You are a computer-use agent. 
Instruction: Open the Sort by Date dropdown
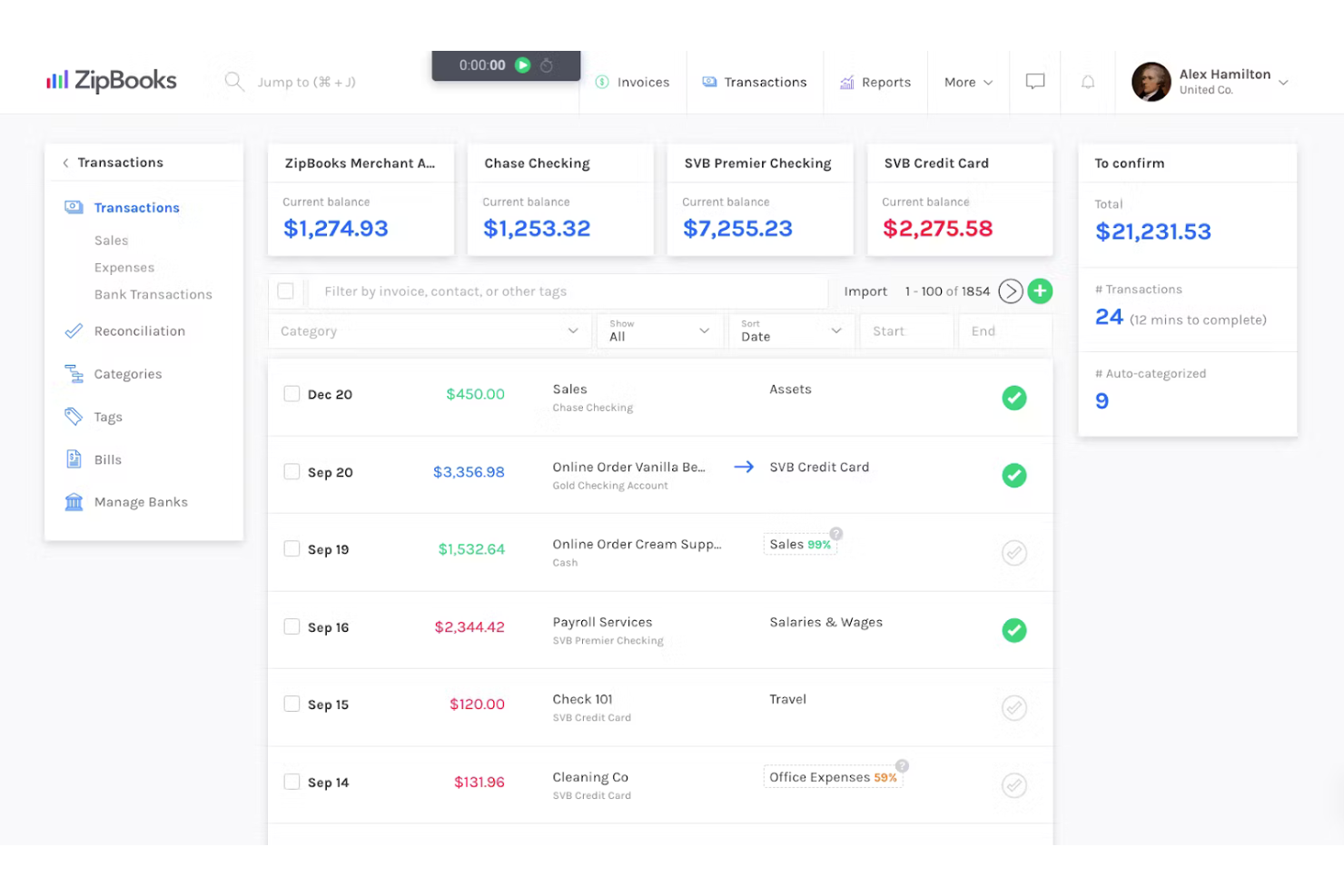click(791, 331)
